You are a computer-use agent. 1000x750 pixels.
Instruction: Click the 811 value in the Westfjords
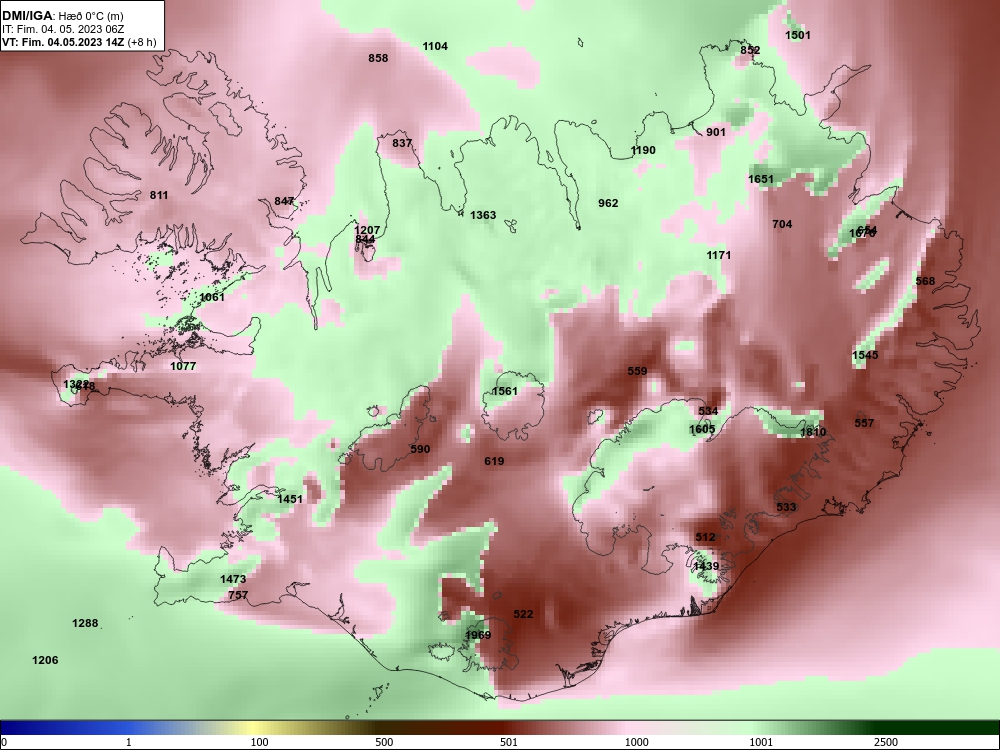[x=159, y=195]
